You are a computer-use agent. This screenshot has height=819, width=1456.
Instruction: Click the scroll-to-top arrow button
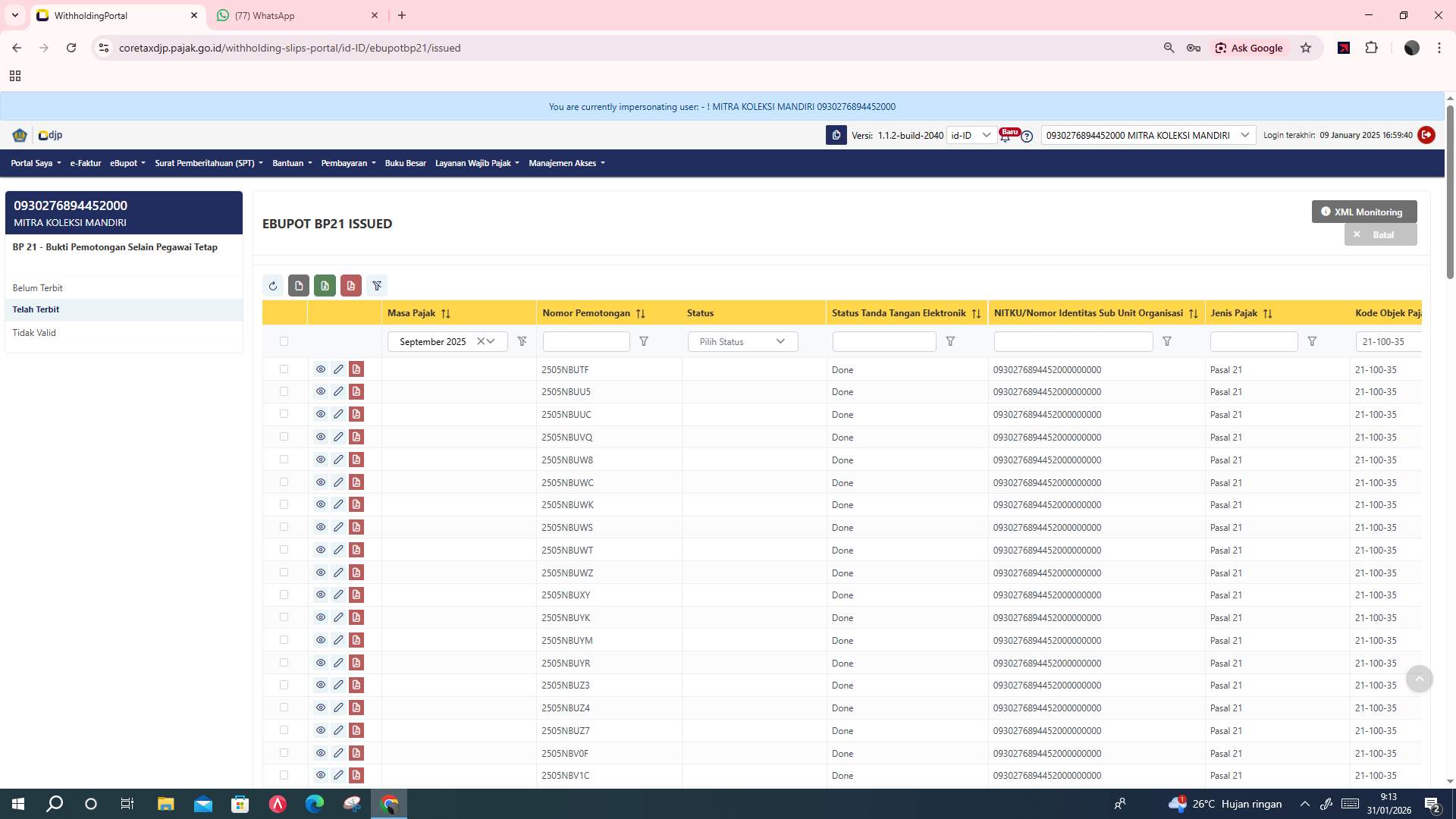(x=1420, y=679)
